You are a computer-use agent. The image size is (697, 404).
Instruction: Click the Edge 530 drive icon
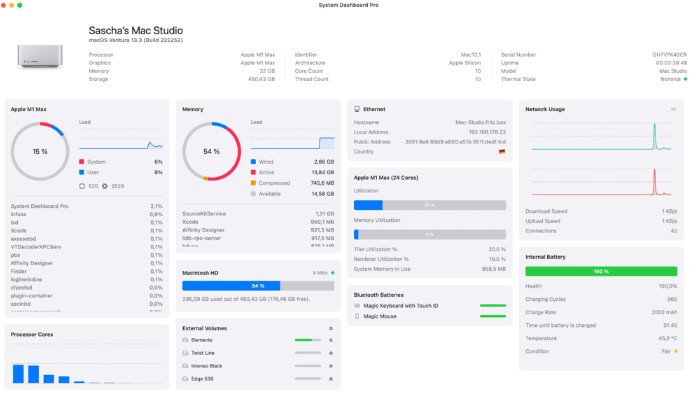(x=185, y=379)
